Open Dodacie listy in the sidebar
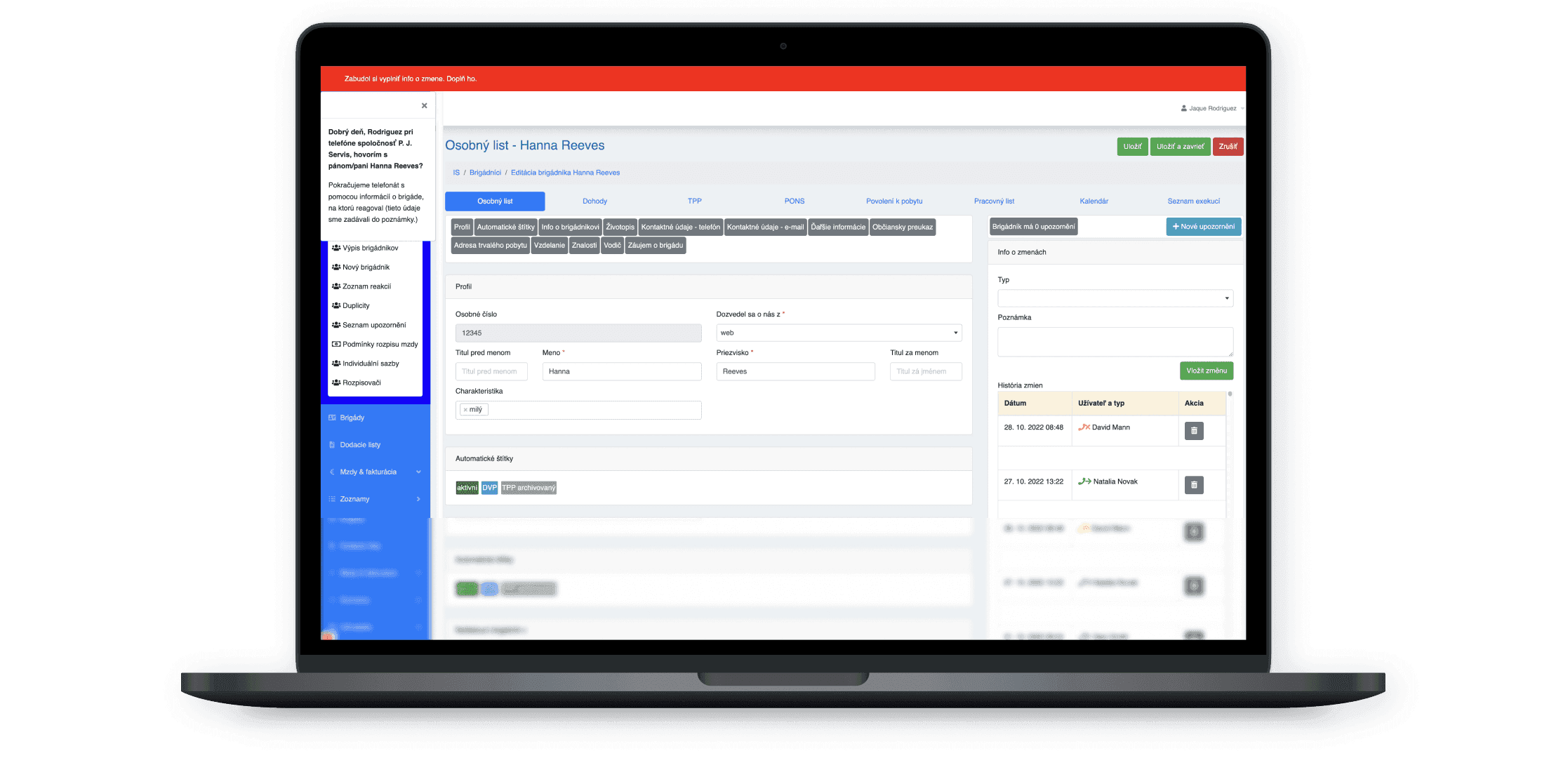This screenshot has width=1568, height=758. click(360, 445)
